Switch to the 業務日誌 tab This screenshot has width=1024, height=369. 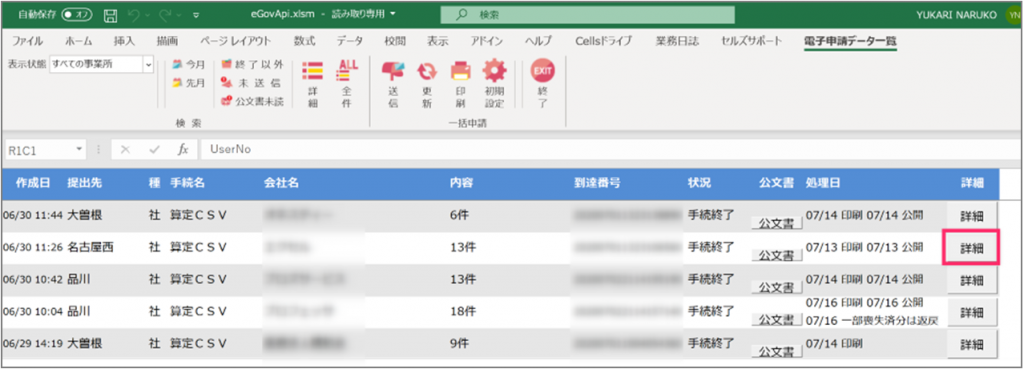(x=677, y=41)
